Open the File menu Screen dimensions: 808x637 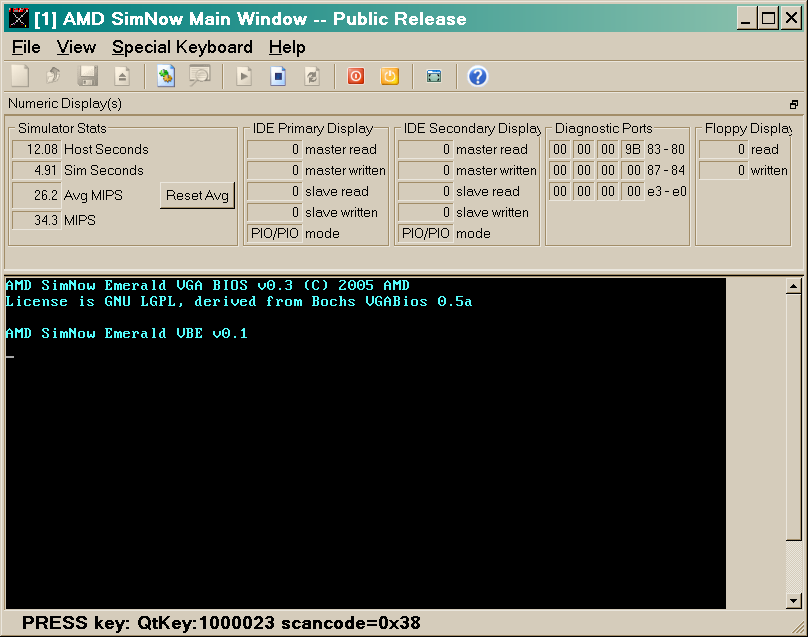(x=26, y=47)
